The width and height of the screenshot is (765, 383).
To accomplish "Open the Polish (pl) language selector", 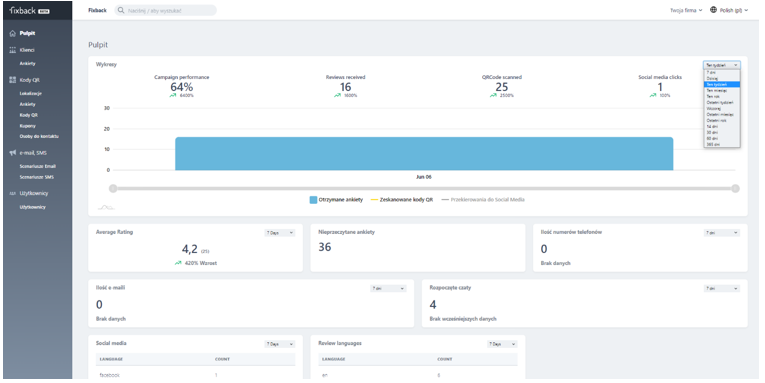I will (x=729, y=10).
